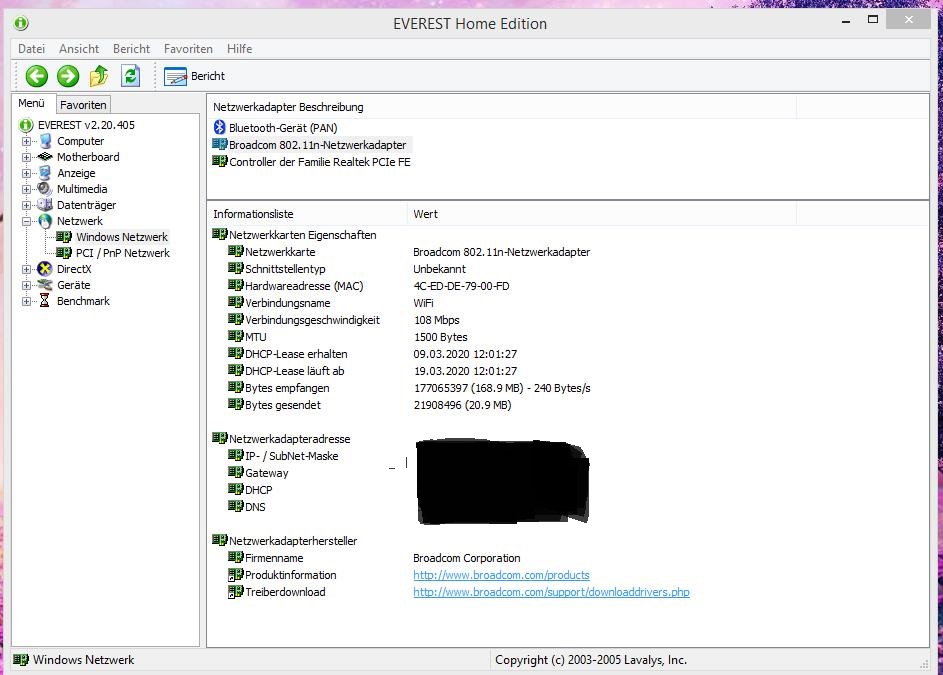943x675 pixels.
Task: Click the DirectX icon in the tree
Action: pos(45,269)
